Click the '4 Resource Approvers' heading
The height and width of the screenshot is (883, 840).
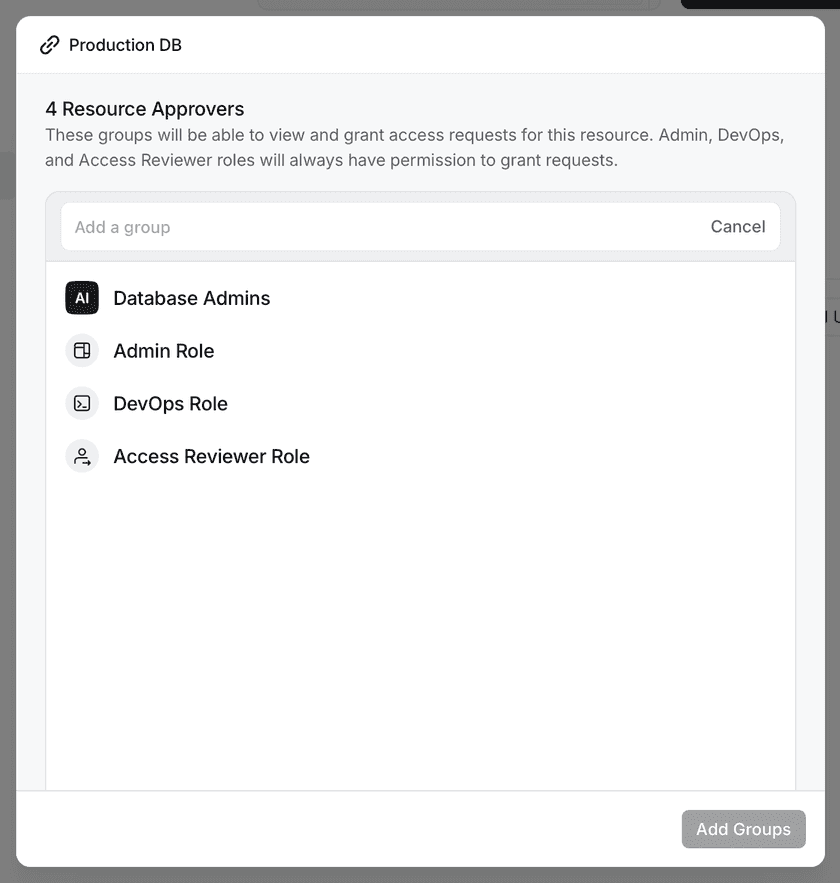145,109
